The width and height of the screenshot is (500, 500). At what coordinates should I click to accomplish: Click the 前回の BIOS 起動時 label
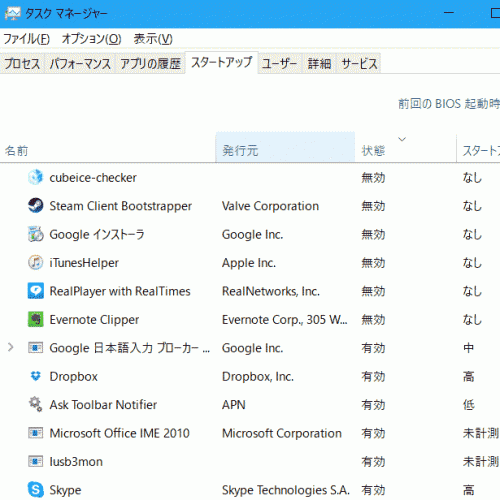[x=449, y=104]
